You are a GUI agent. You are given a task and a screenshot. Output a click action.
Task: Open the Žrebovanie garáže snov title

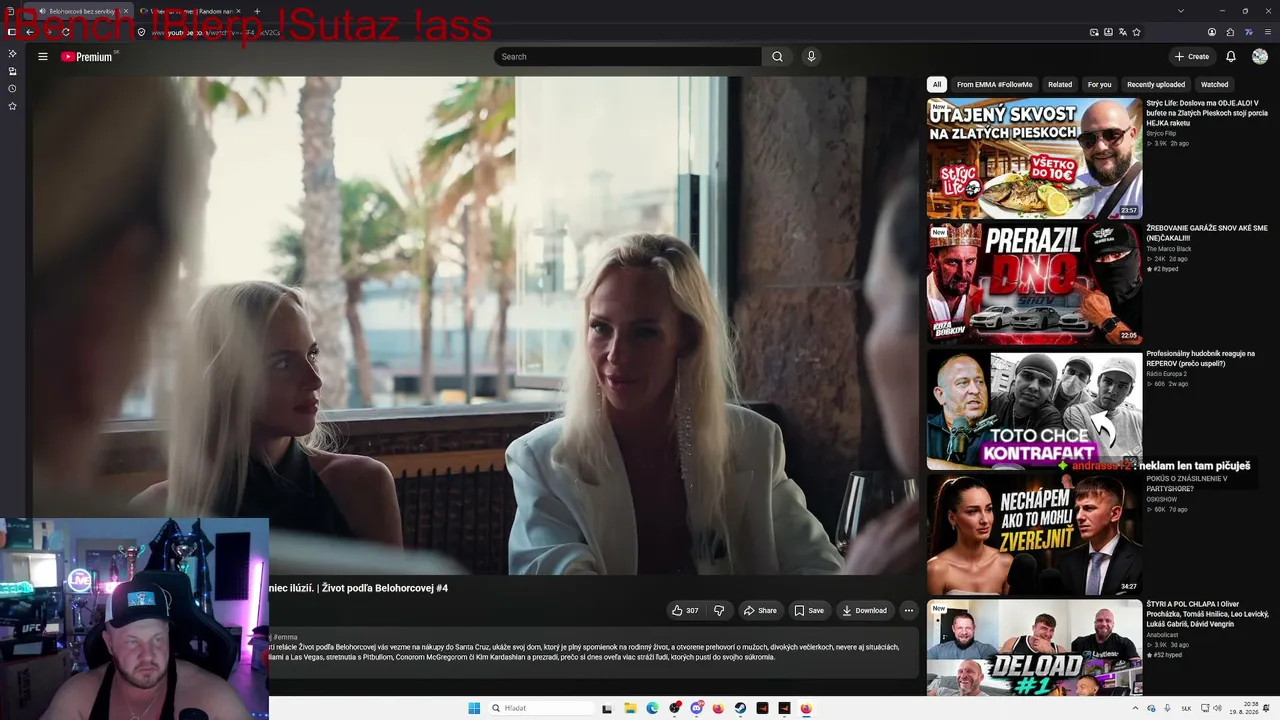click(1207, 233)
